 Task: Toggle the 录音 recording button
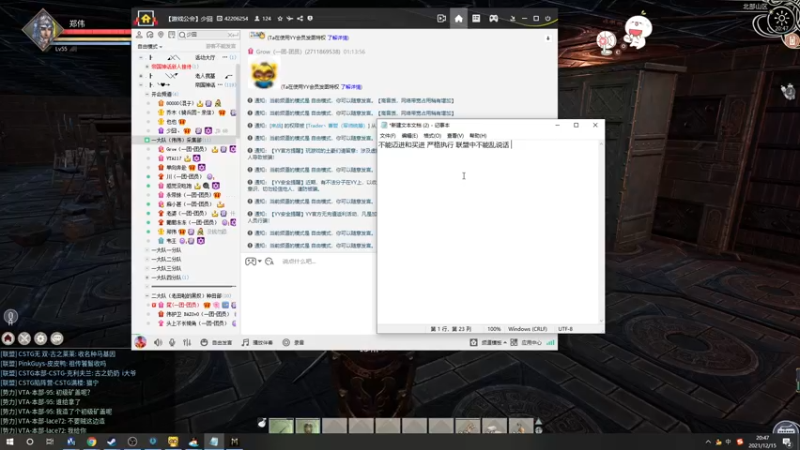293,342
